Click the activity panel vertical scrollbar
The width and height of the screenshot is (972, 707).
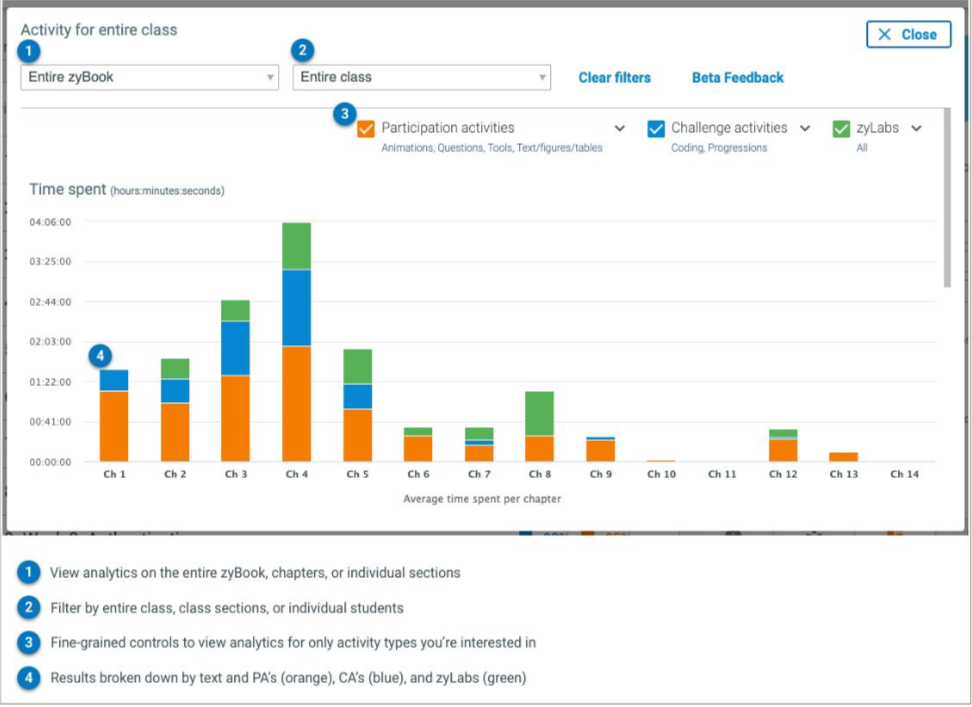coord(947,198)
